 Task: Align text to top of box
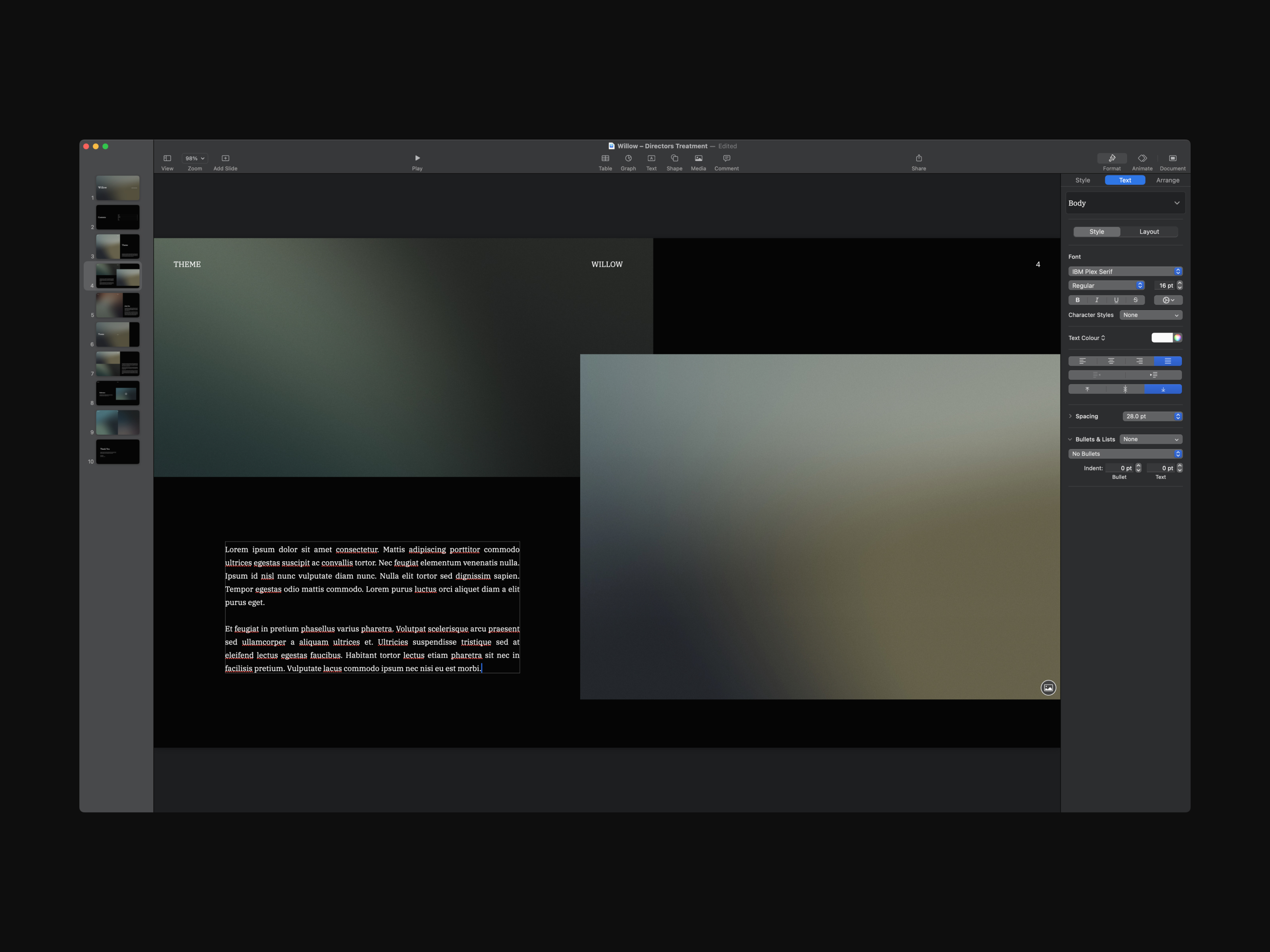pyautogui.click(x=1087, y=389)
